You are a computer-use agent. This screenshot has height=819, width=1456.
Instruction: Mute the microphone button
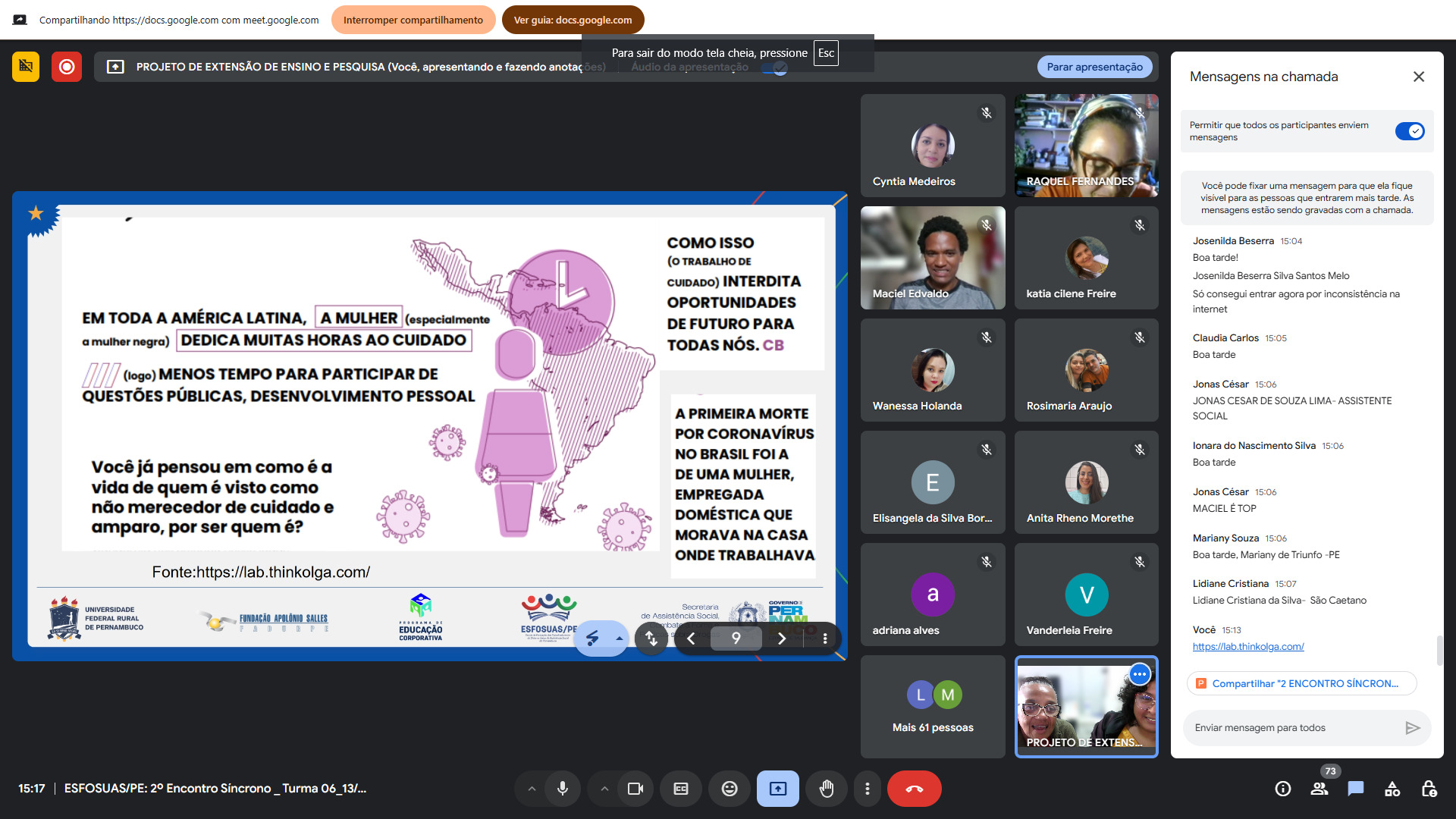pos(562,789)
